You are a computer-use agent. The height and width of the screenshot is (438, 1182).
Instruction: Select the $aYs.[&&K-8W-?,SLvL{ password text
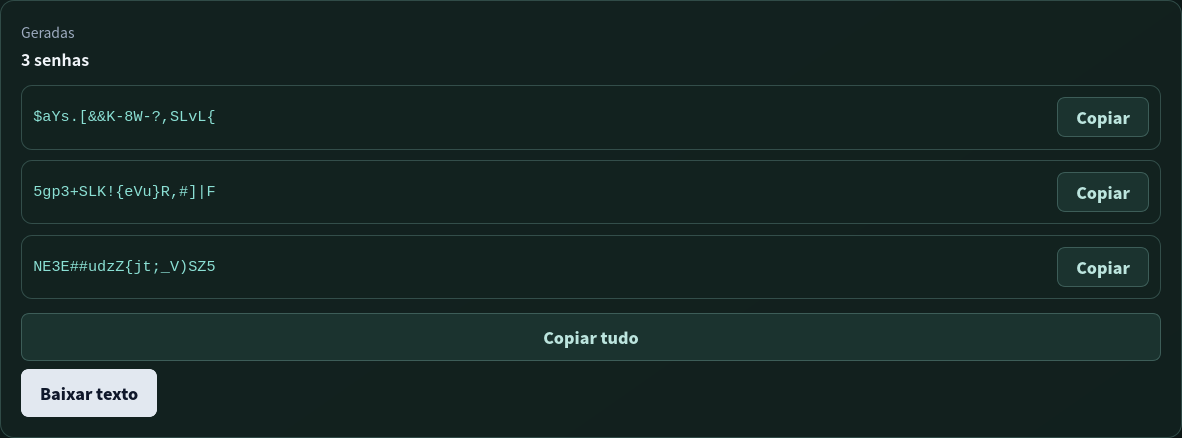(124, 117)
